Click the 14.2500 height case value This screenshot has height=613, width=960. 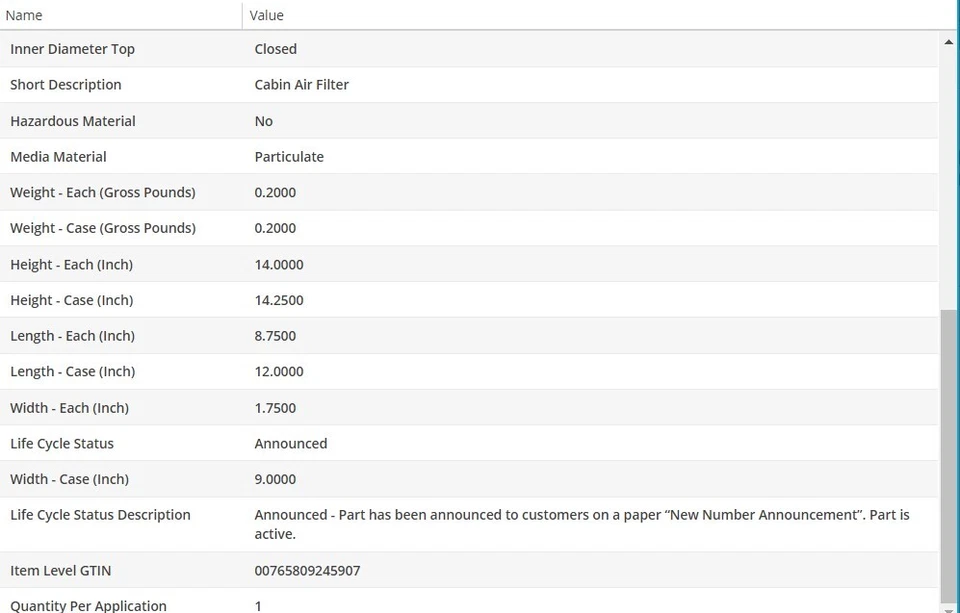[x=279, y=300]
